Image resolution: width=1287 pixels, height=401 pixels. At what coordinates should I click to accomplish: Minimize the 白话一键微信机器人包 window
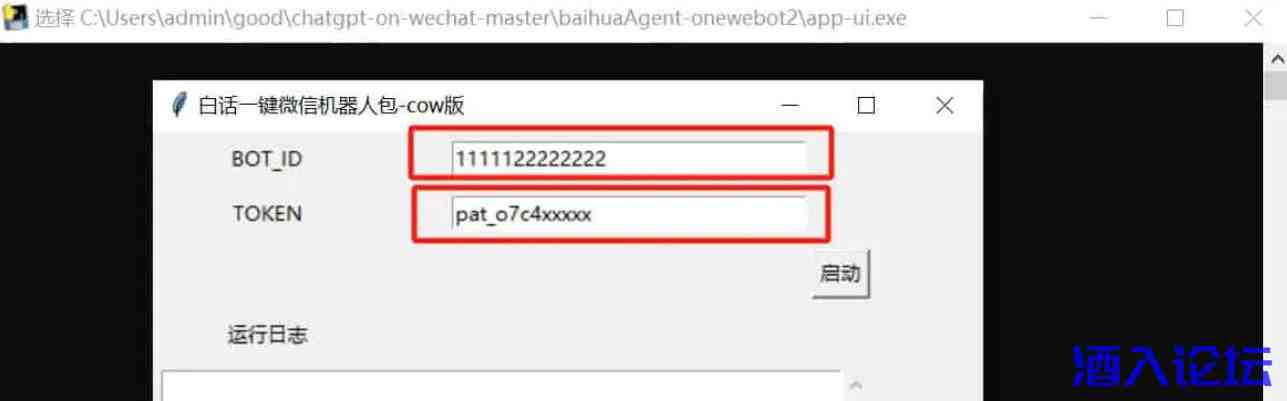tap(790, 105)
